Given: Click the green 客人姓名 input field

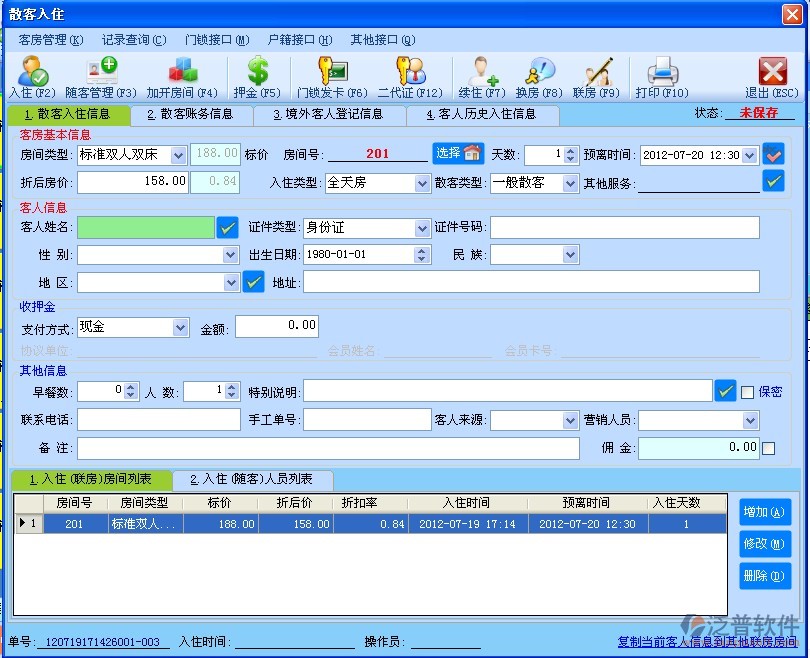Looking at the screenshot, I should click(146, 228).
